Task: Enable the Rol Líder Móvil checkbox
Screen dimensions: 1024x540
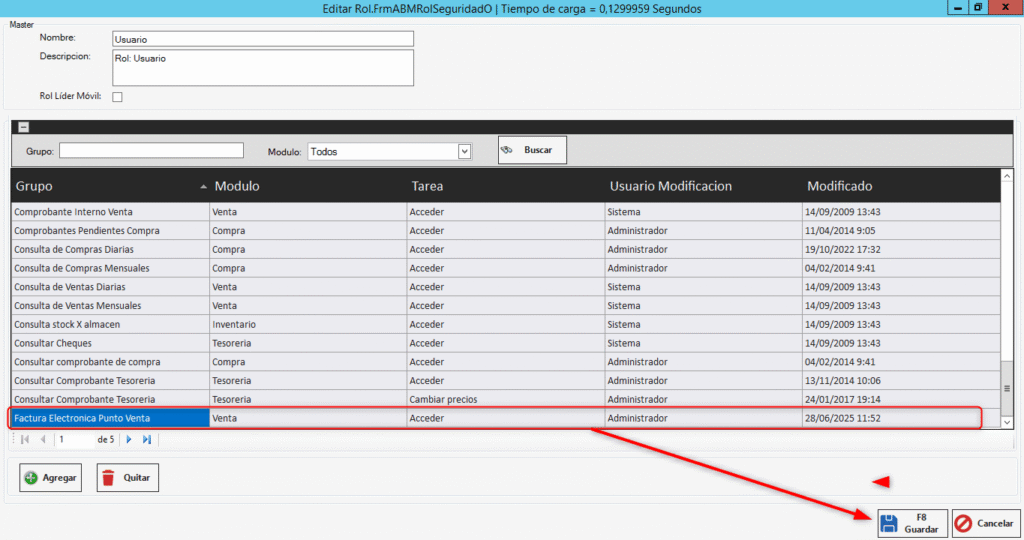Action: click(x=117, y=97)
